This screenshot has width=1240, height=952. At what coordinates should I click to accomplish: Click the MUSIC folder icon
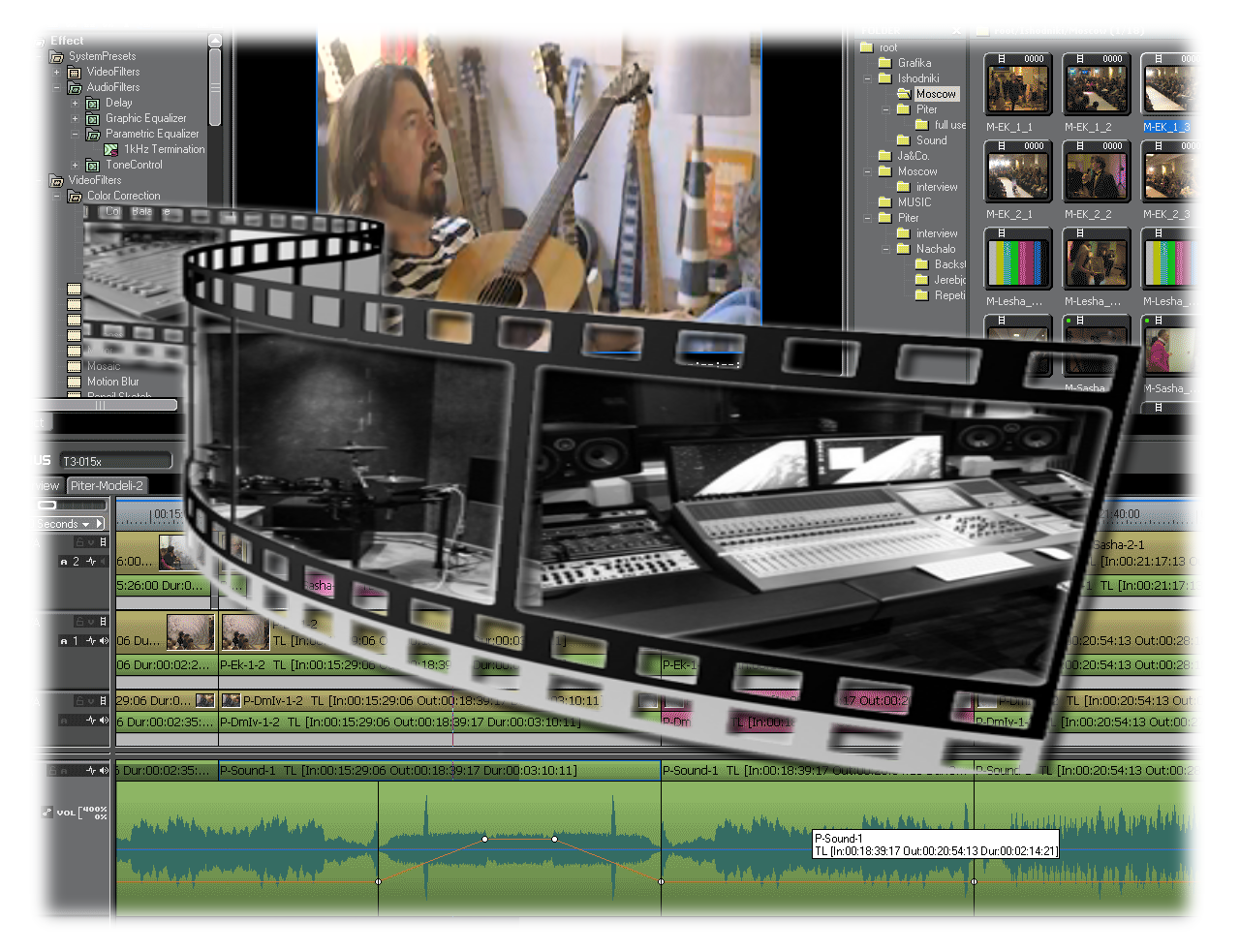(x=884, y=202)
